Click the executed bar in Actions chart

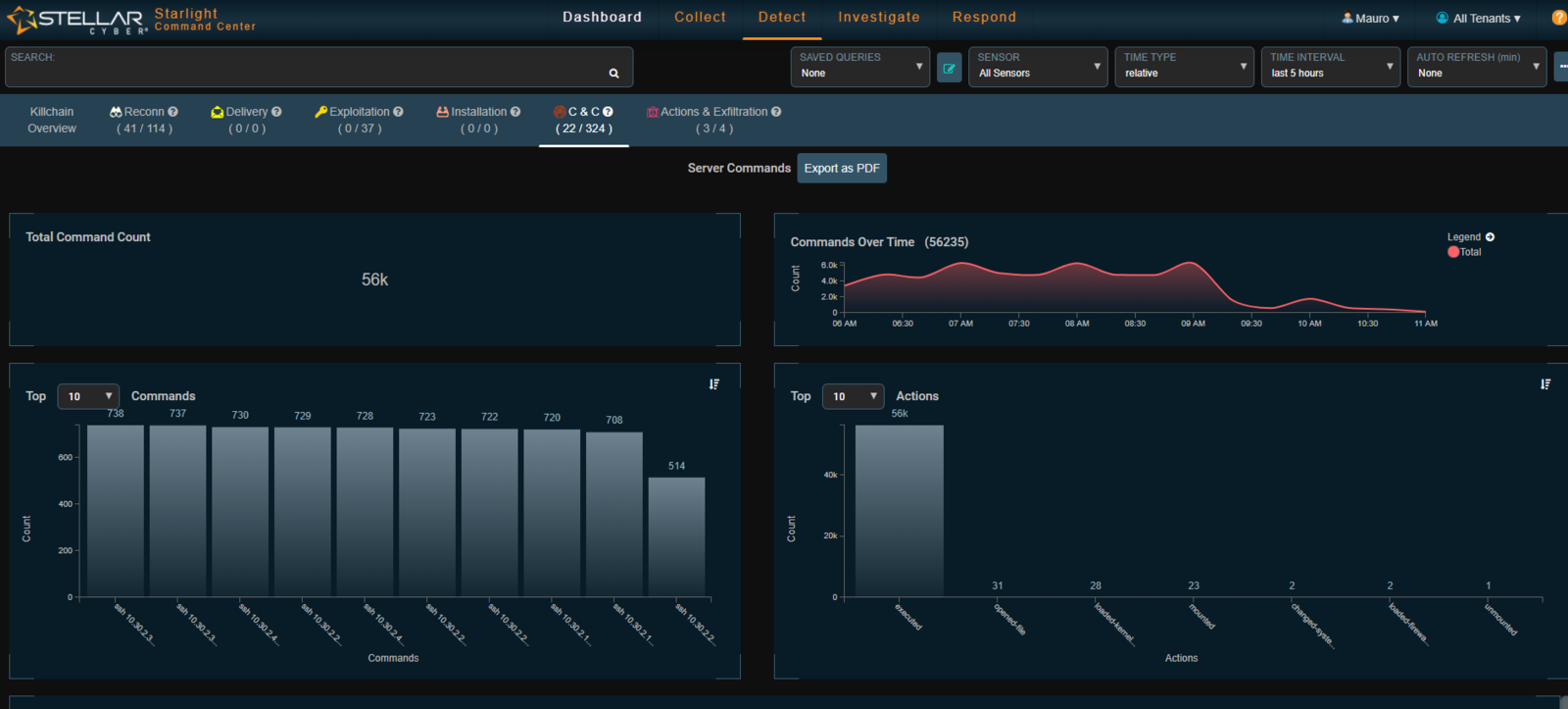coord(899,510)
